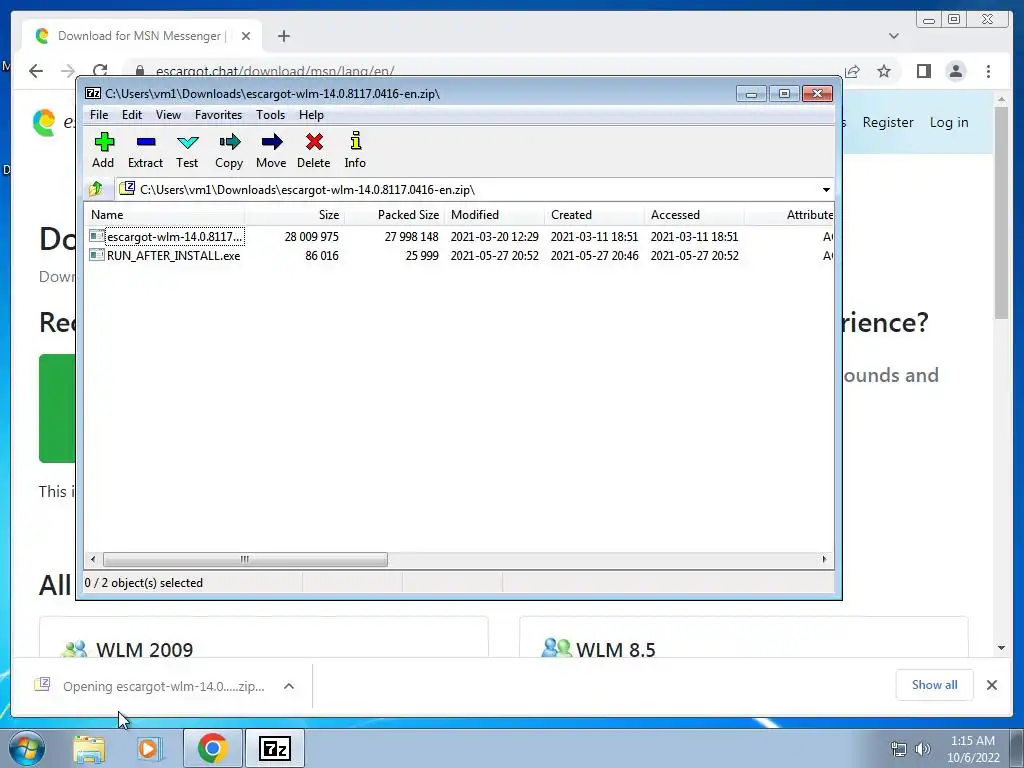Sort by the Accessed column header
1024x768 pixels.
click(x=694, y=215)
